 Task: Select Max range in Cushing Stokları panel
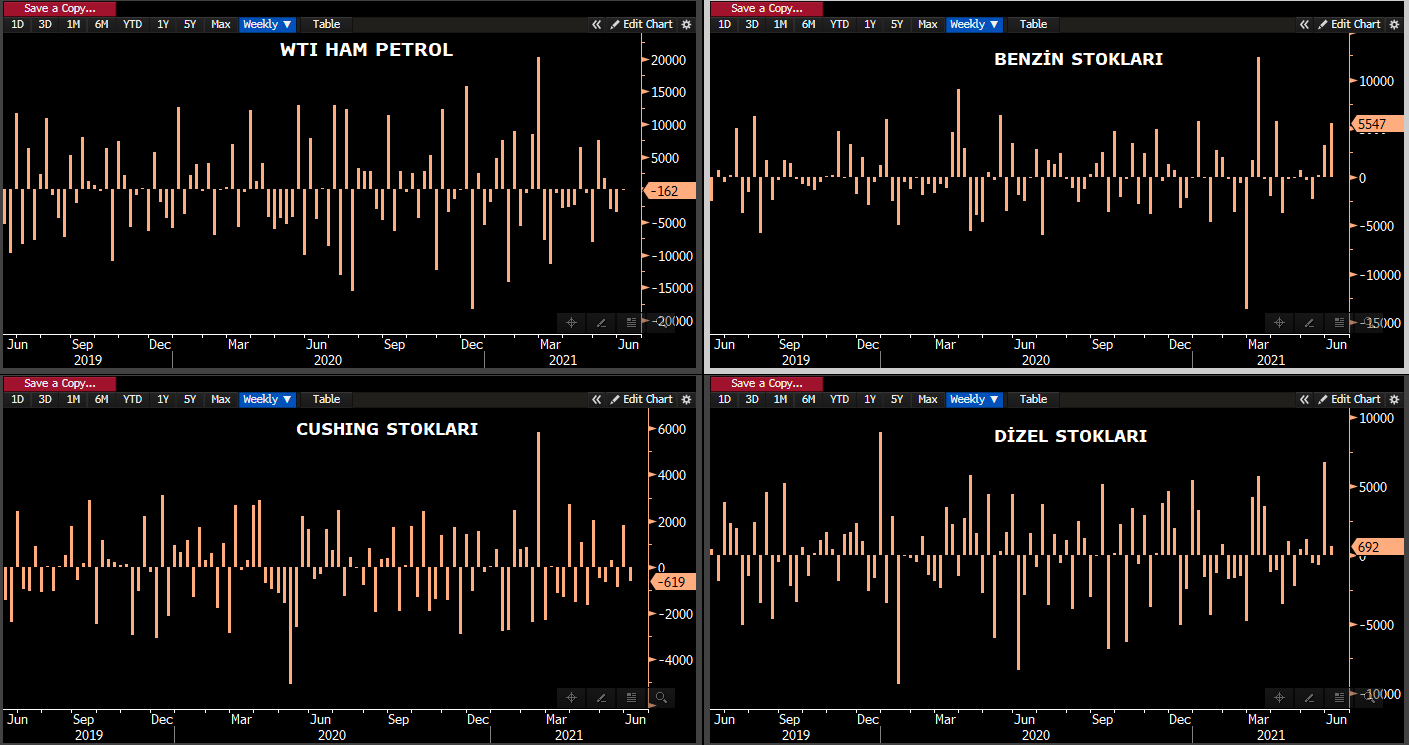[x=221, y=399]
